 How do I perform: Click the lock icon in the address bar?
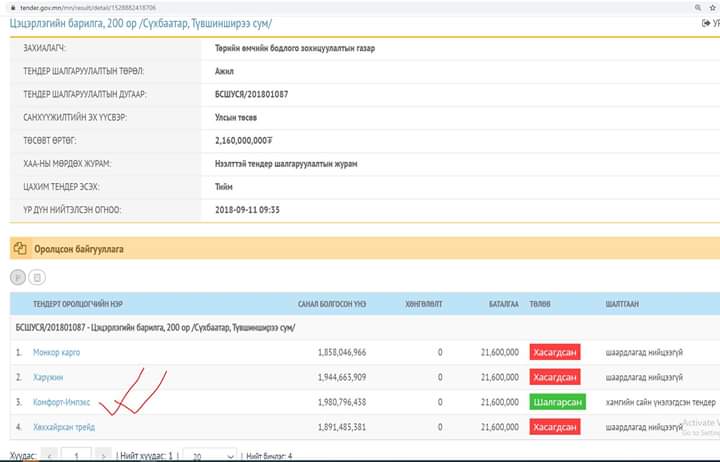point(13,8)
